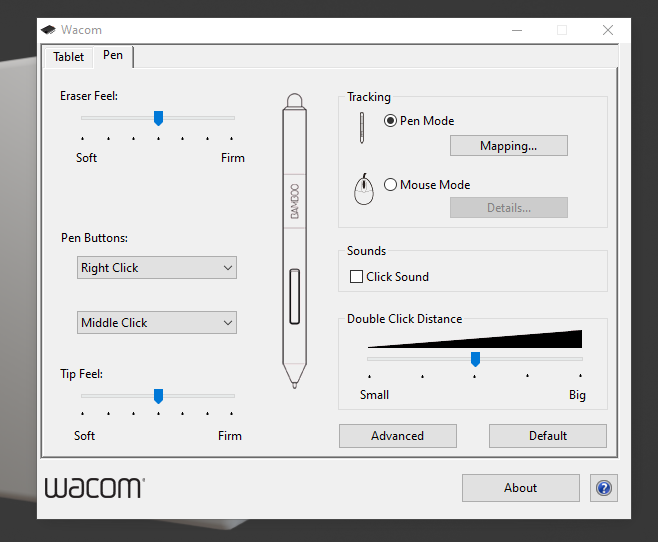Click the Small label under distance slider
Image resolution: width=658 pixels, height=542 pixels.
[374, 395]
